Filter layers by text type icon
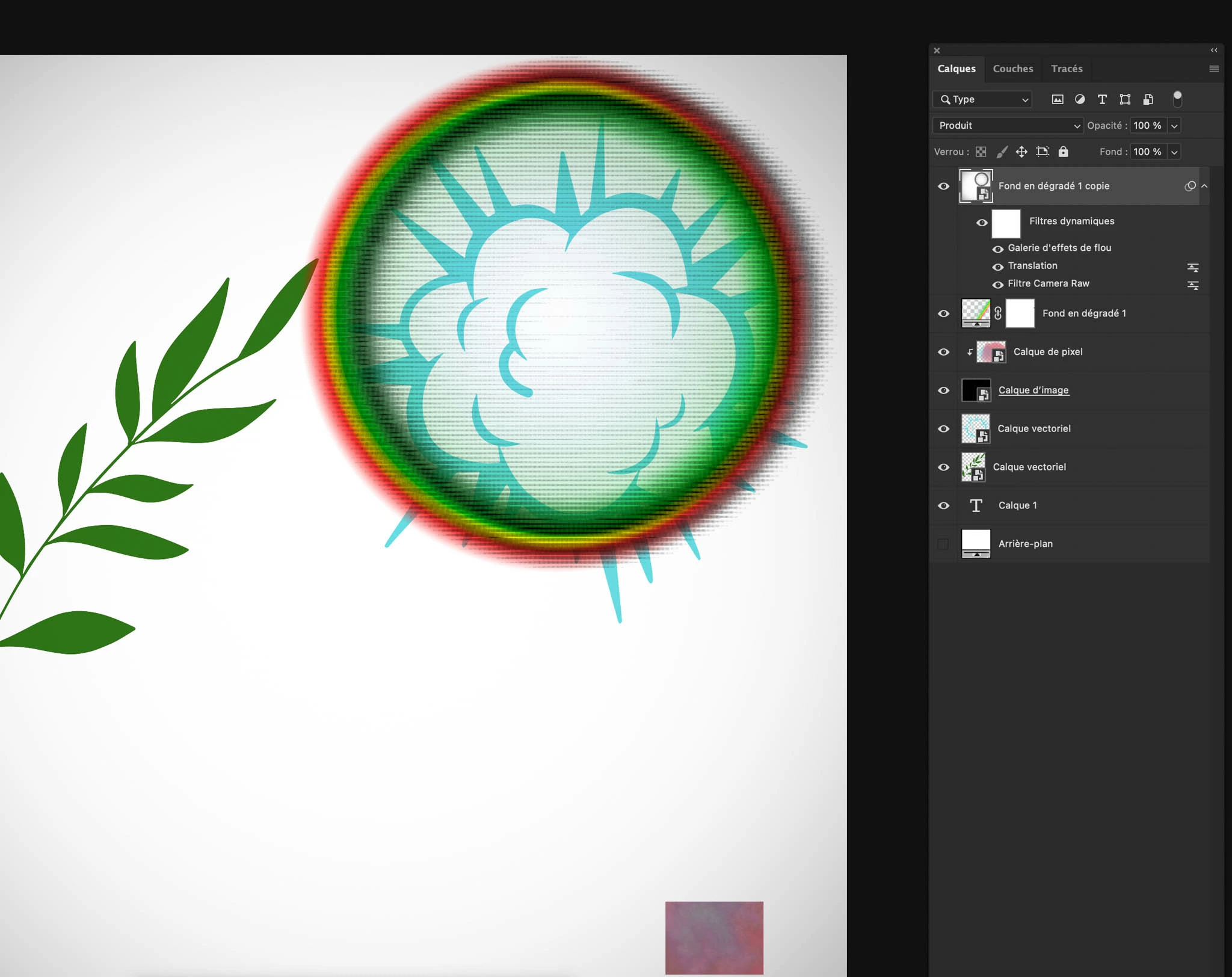 [x=1102, y=99]
